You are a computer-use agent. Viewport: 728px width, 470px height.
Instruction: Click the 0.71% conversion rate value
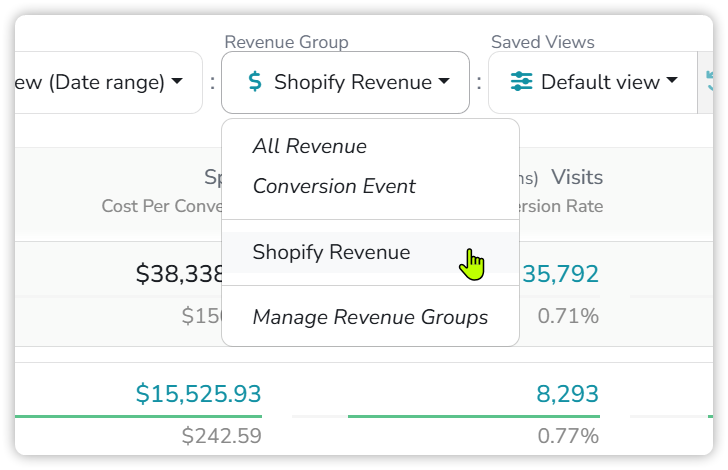568,316
